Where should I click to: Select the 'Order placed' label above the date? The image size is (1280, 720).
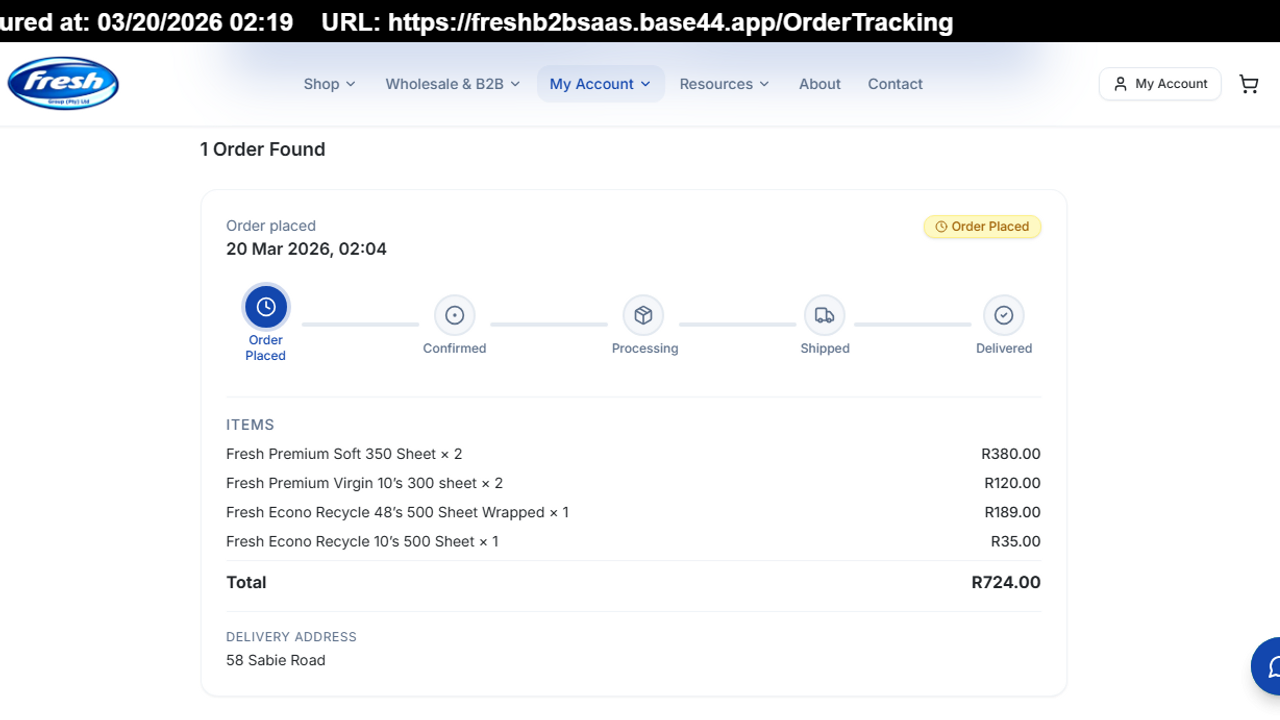pos(271,226)
